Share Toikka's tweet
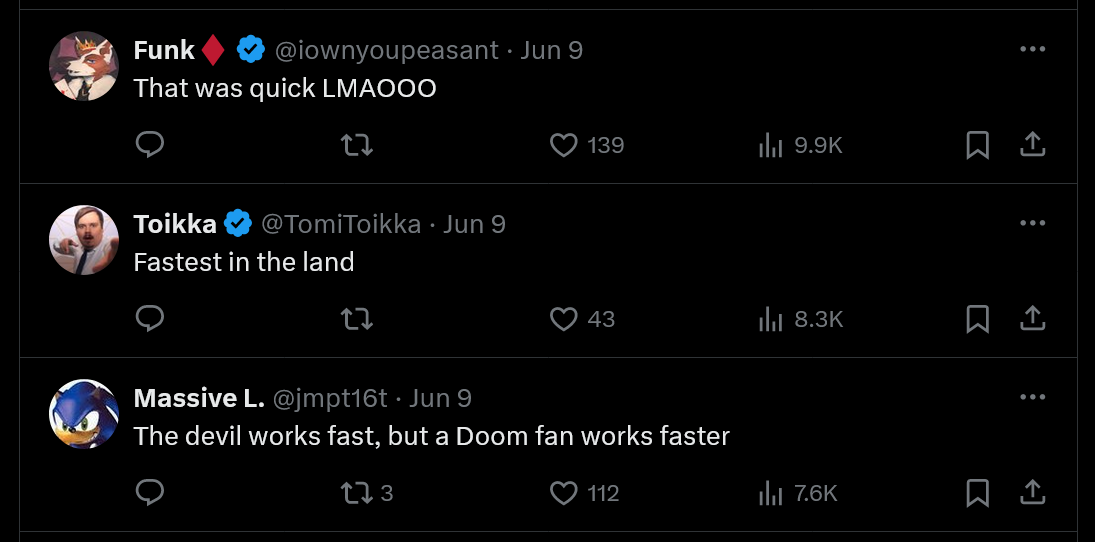 pos(1032,319)
